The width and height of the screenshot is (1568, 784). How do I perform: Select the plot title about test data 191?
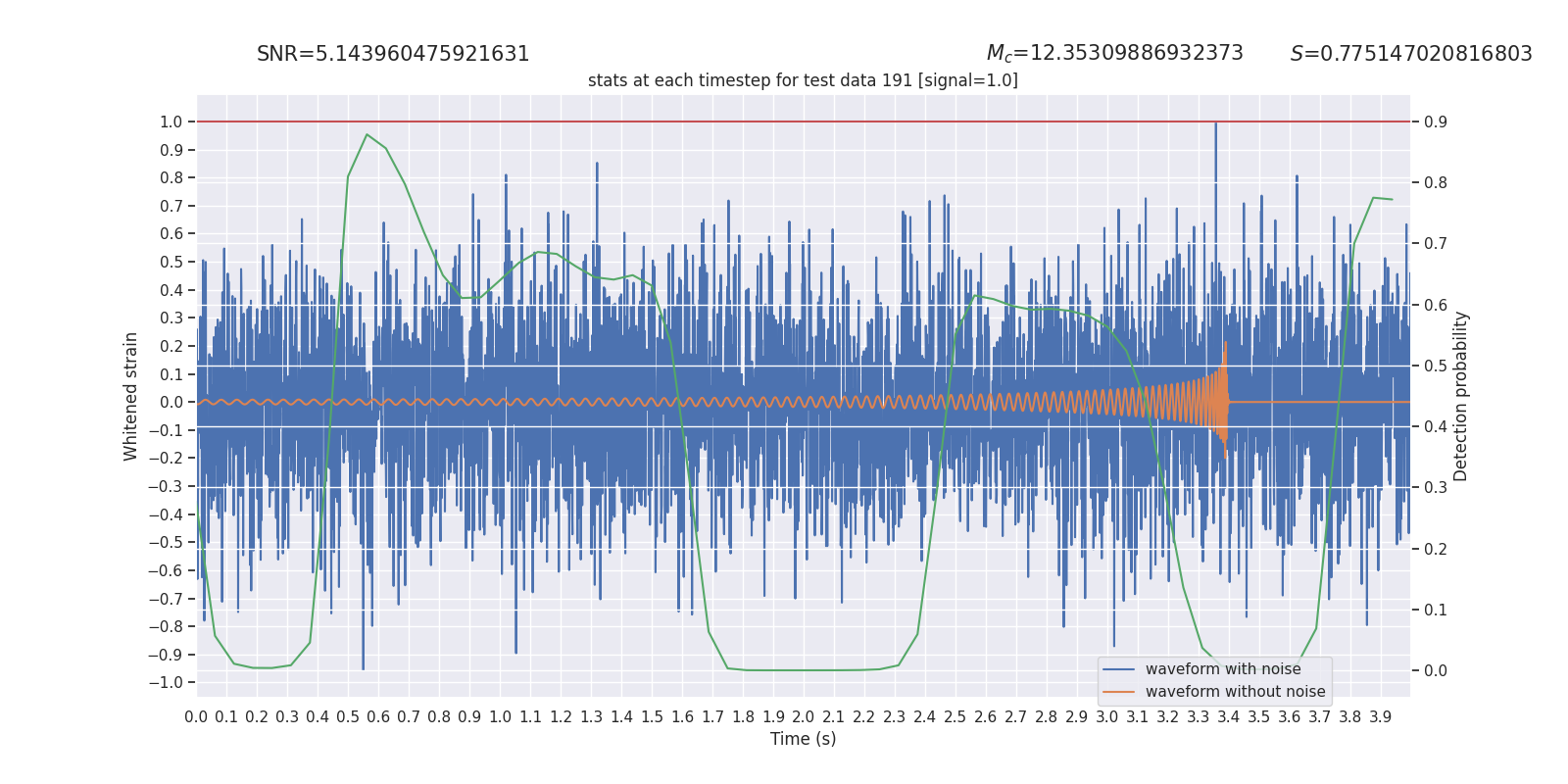tap(803, 80)
